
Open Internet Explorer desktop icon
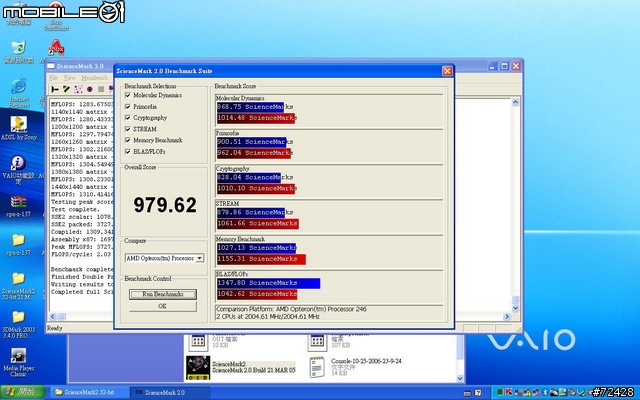[18, 87]
